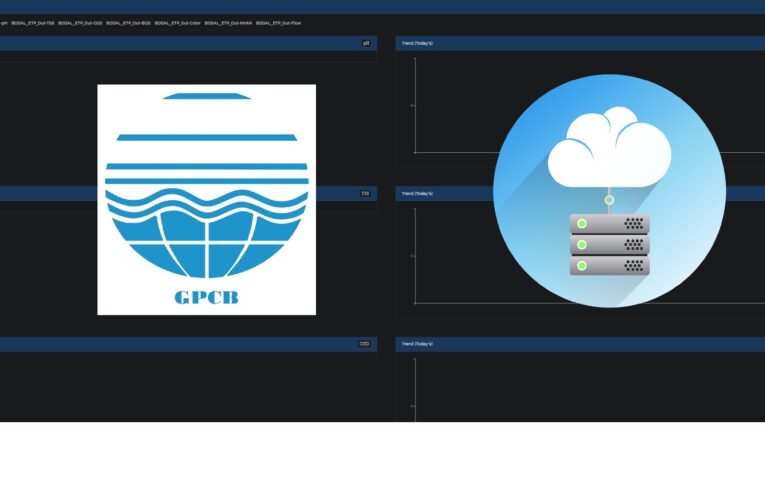765x500 pixels.
Task: Click the cloud server illustration
Action: (x=609, y=191)
